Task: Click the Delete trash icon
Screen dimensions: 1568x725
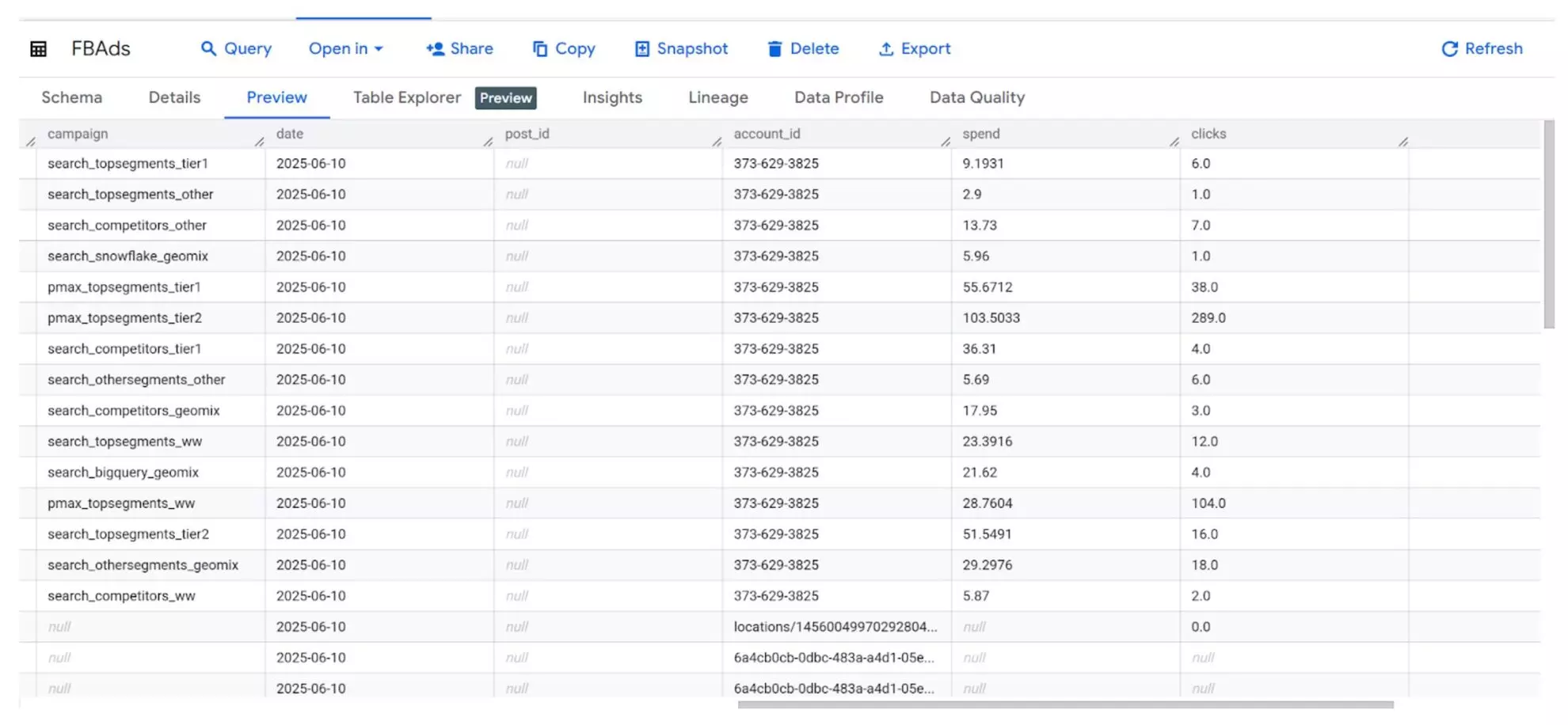Action: 774,48
